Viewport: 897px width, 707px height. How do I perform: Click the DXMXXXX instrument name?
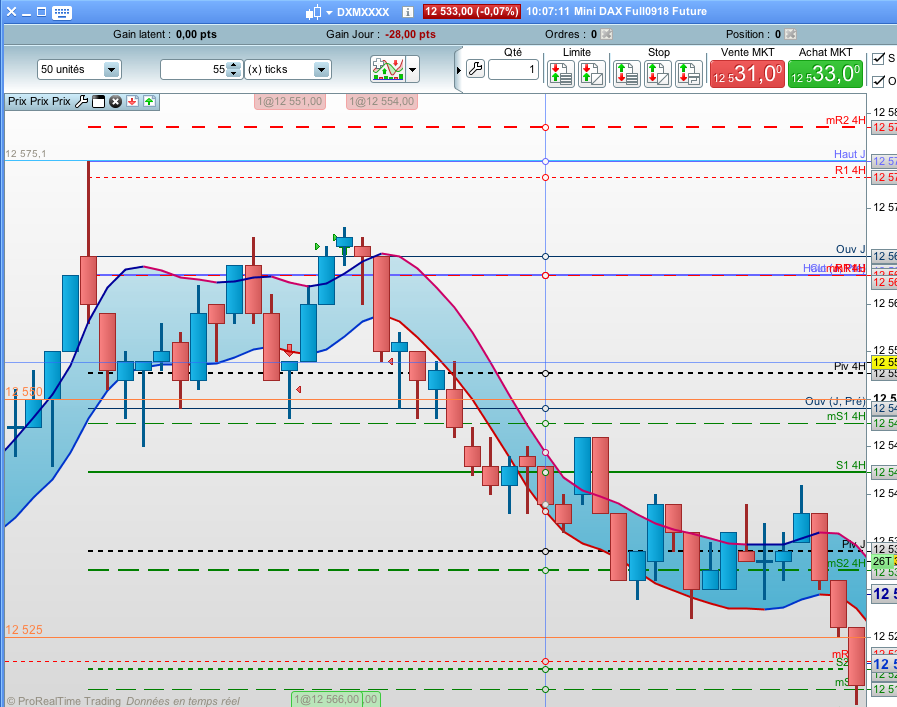point(363,12)
